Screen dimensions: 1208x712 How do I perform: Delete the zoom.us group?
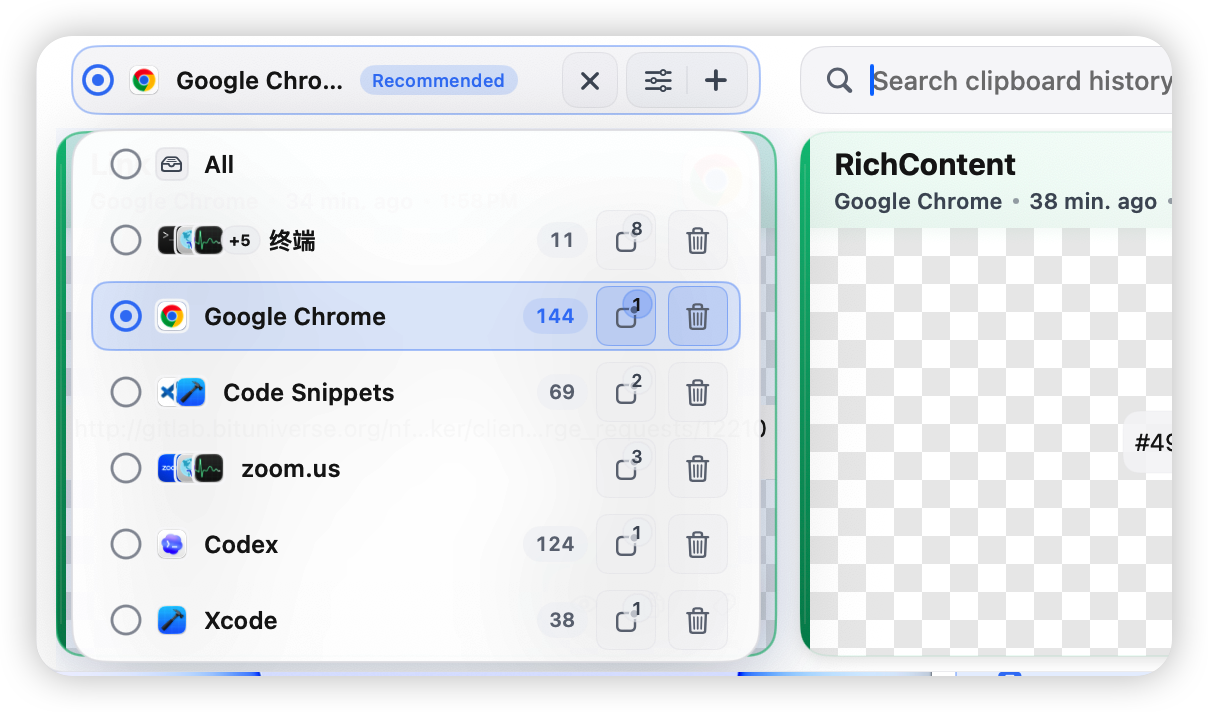tap(698, 468)
